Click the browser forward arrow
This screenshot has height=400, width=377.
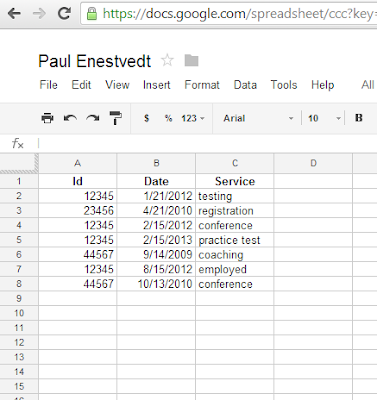click(39, 14)
